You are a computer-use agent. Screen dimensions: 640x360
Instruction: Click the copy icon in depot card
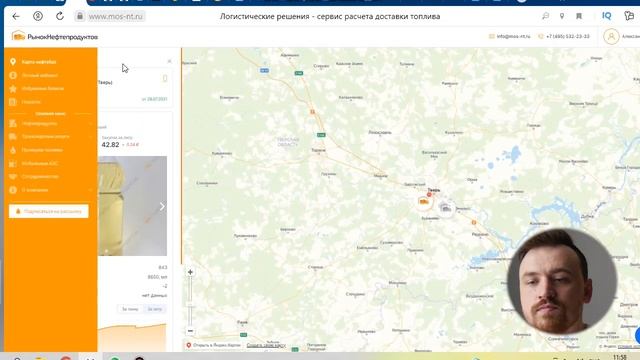(x=165, y=78)
